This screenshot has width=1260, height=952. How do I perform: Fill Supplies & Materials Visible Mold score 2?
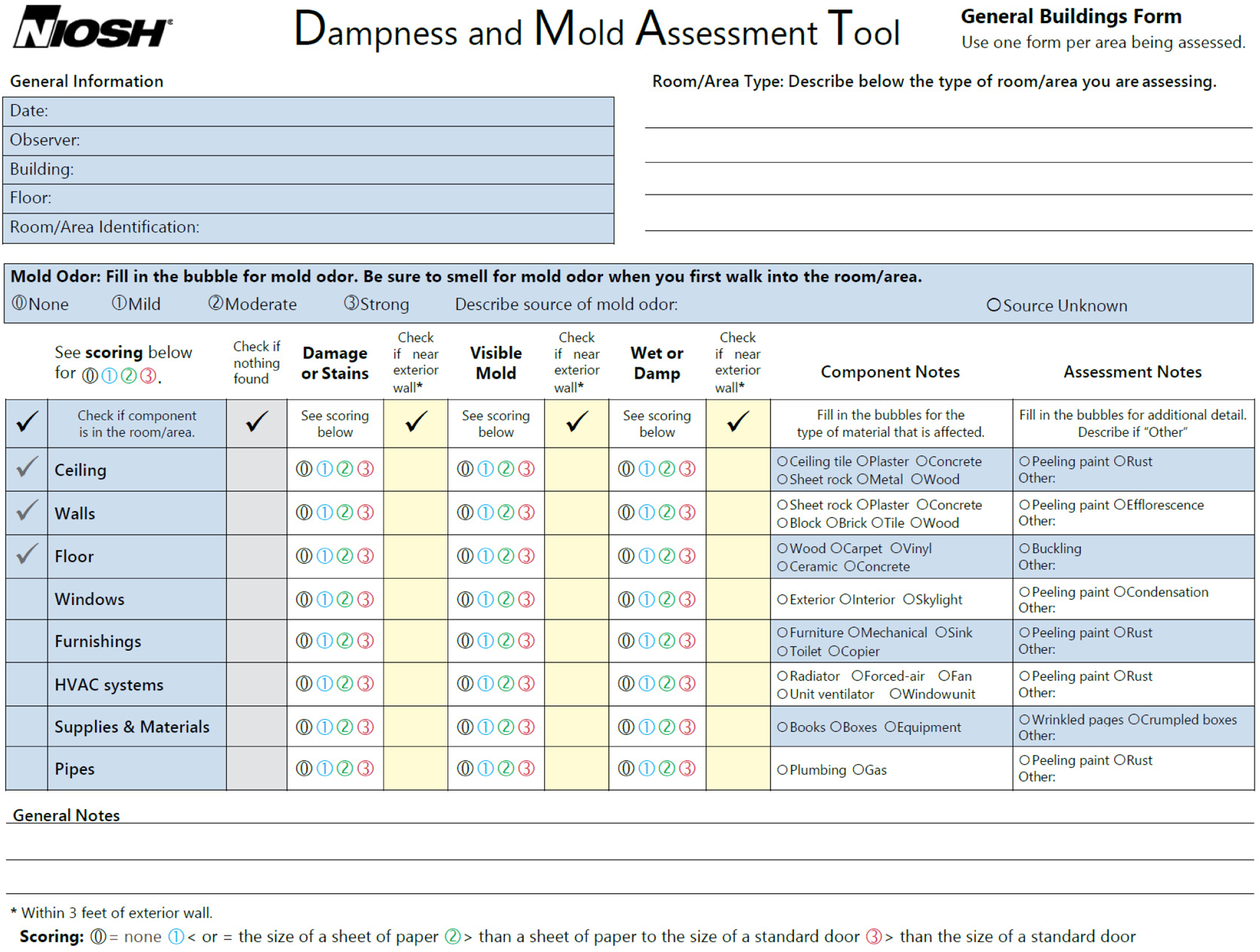(505, 727)
